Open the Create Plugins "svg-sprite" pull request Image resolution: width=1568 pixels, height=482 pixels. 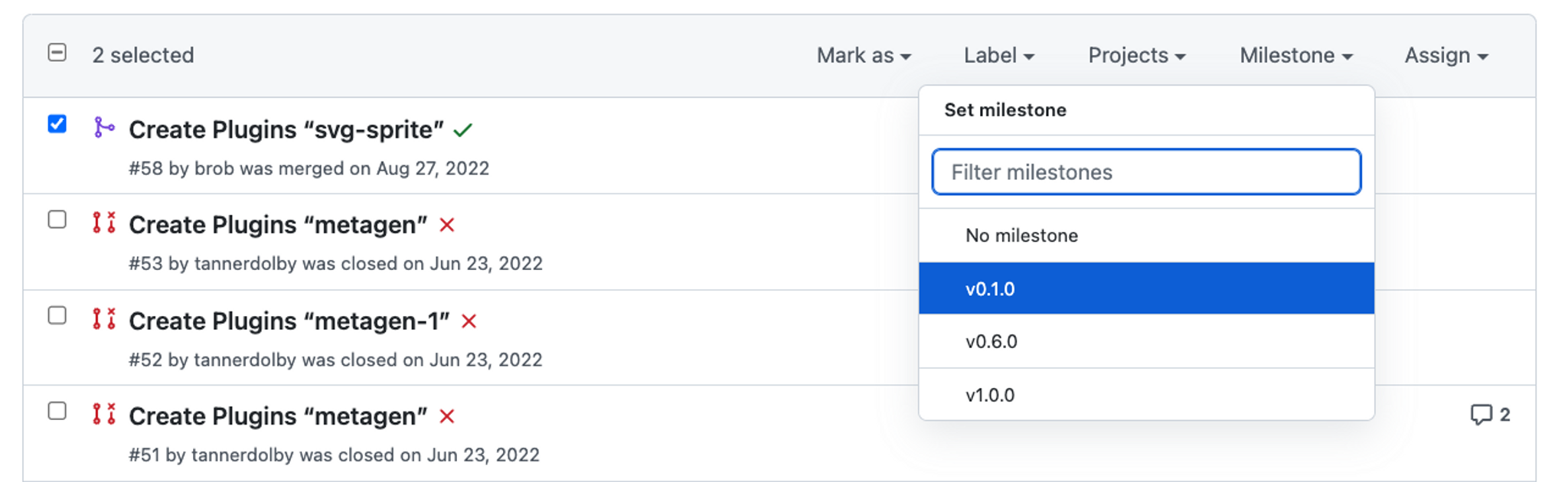point(286,130)
